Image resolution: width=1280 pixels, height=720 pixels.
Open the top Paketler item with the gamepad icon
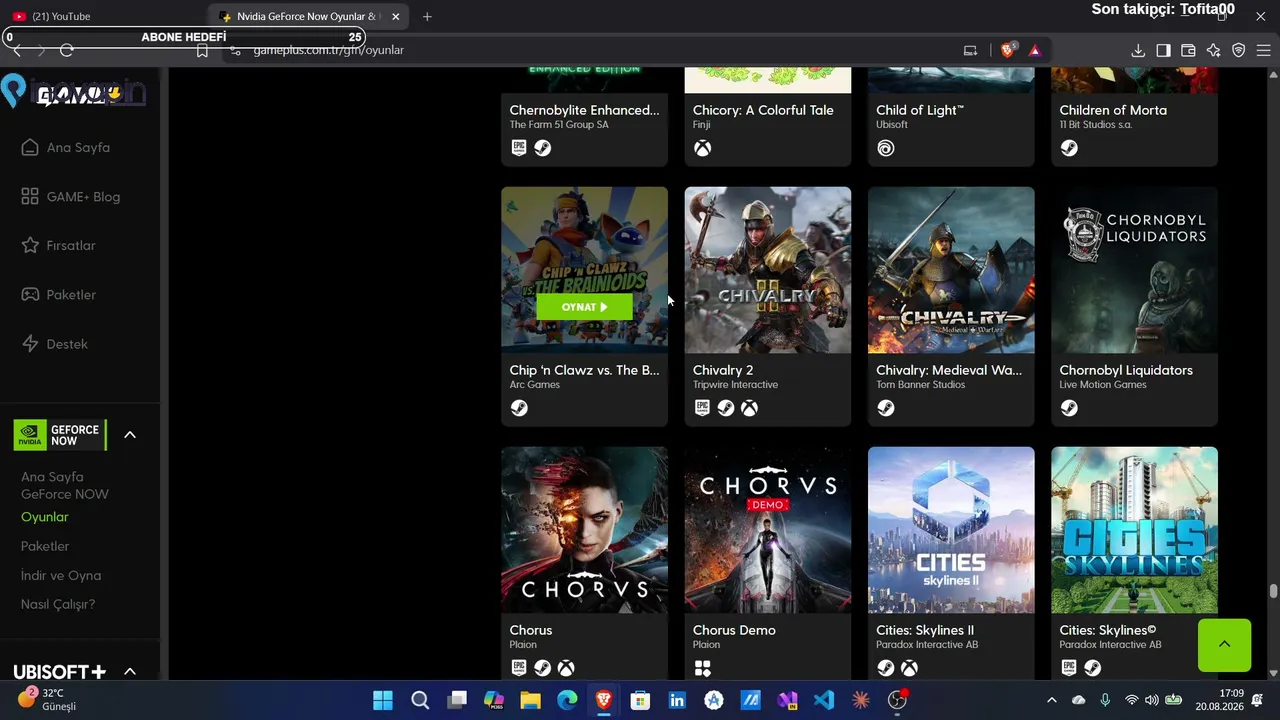pos(59,295)
